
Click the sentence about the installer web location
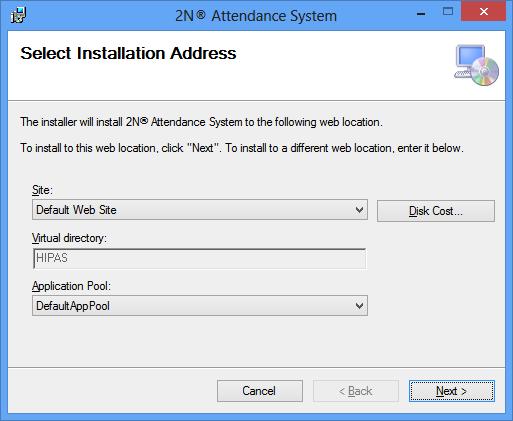201,122
